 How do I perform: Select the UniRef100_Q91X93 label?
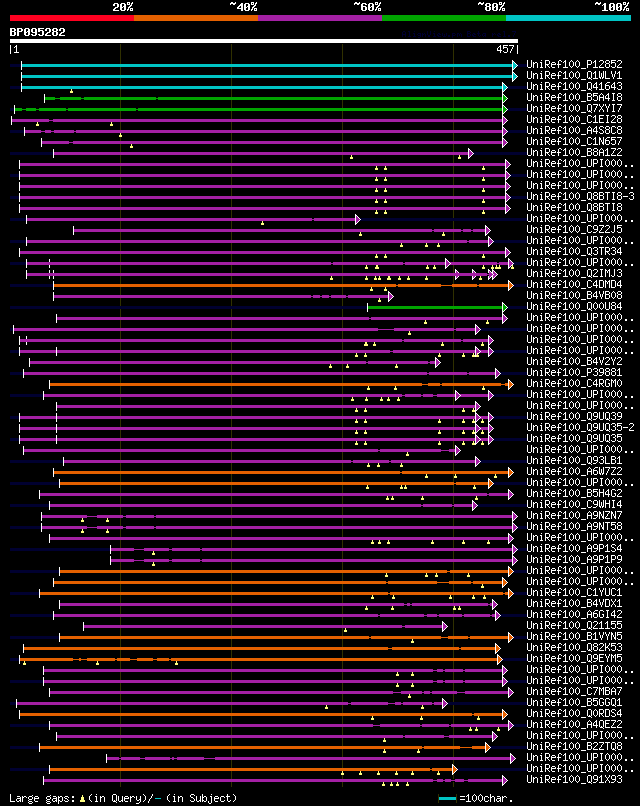point(574,780)
